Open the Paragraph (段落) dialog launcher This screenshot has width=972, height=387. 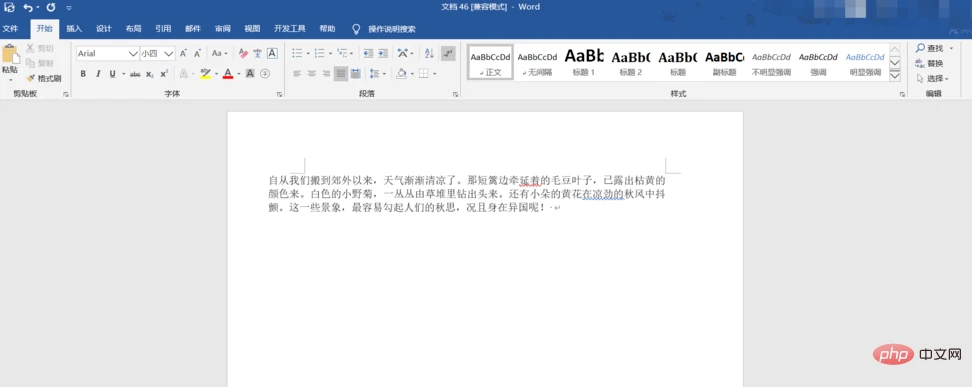click(456, 94)
